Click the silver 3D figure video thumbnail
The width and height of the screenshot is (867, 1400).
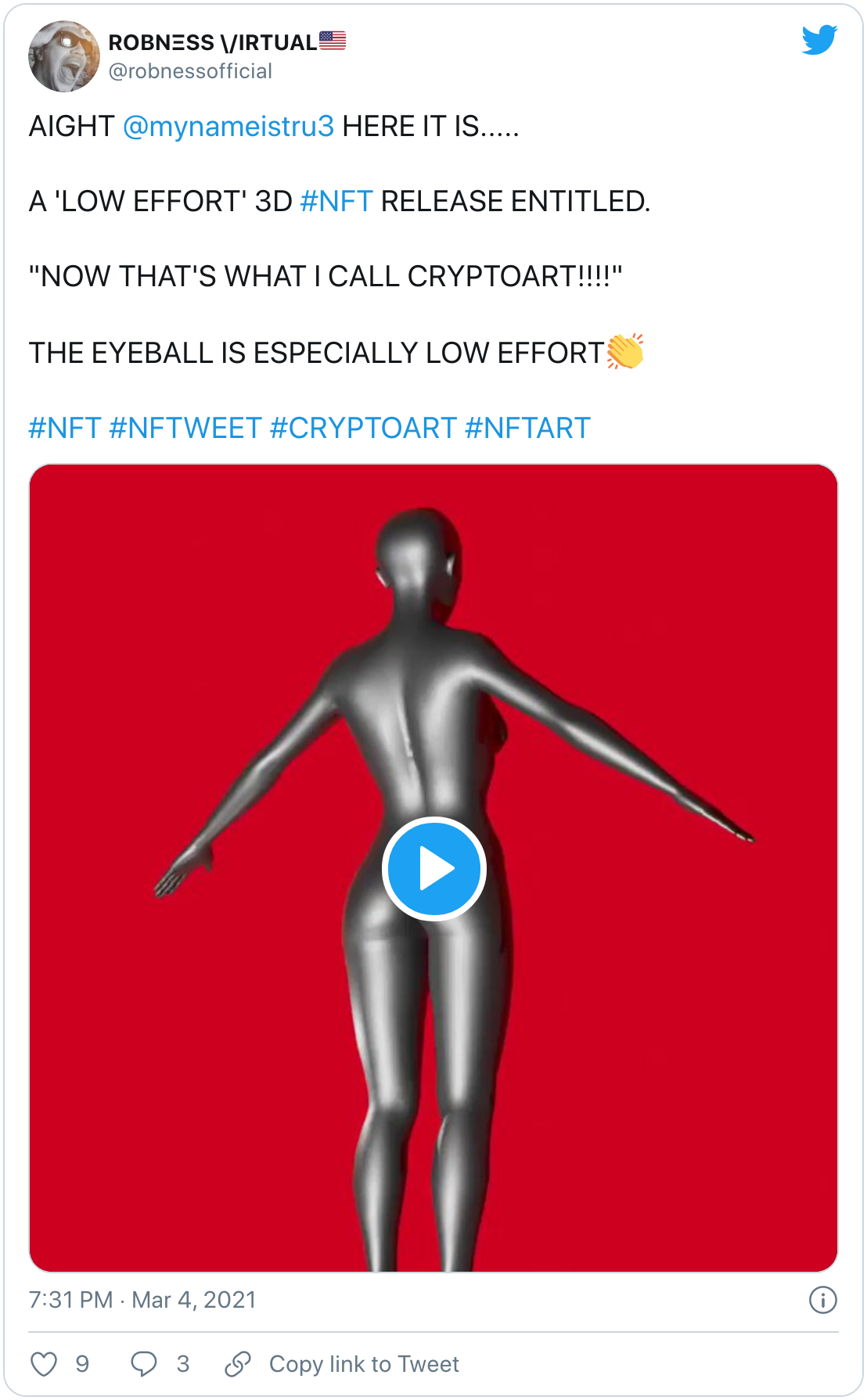[433, 868]
